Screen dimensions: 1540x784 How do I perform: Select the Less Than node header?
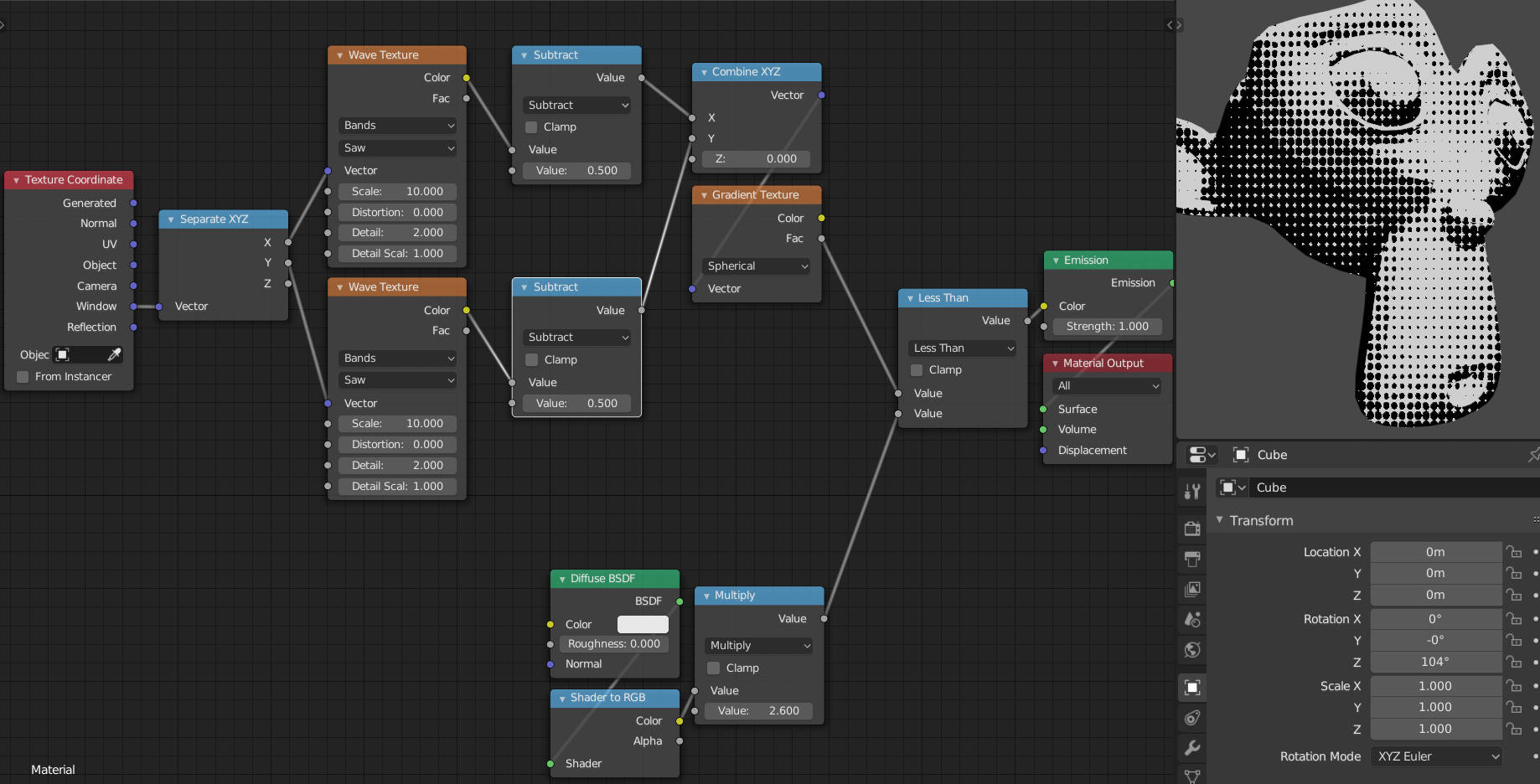pyautogui.click(x=963, y=298)
